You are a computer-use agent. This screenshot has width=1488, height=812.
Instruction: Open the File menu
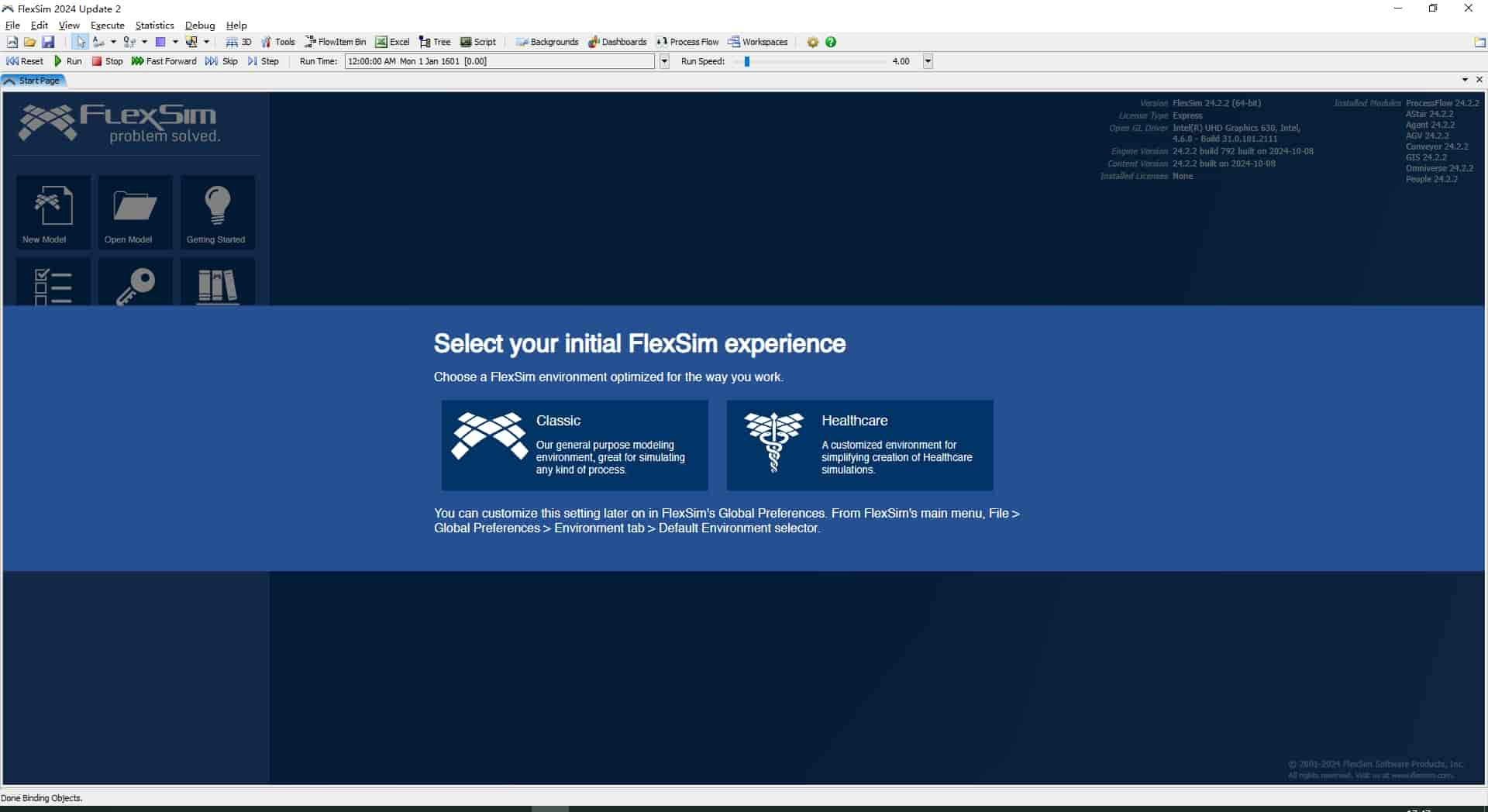tap(12, 25)
